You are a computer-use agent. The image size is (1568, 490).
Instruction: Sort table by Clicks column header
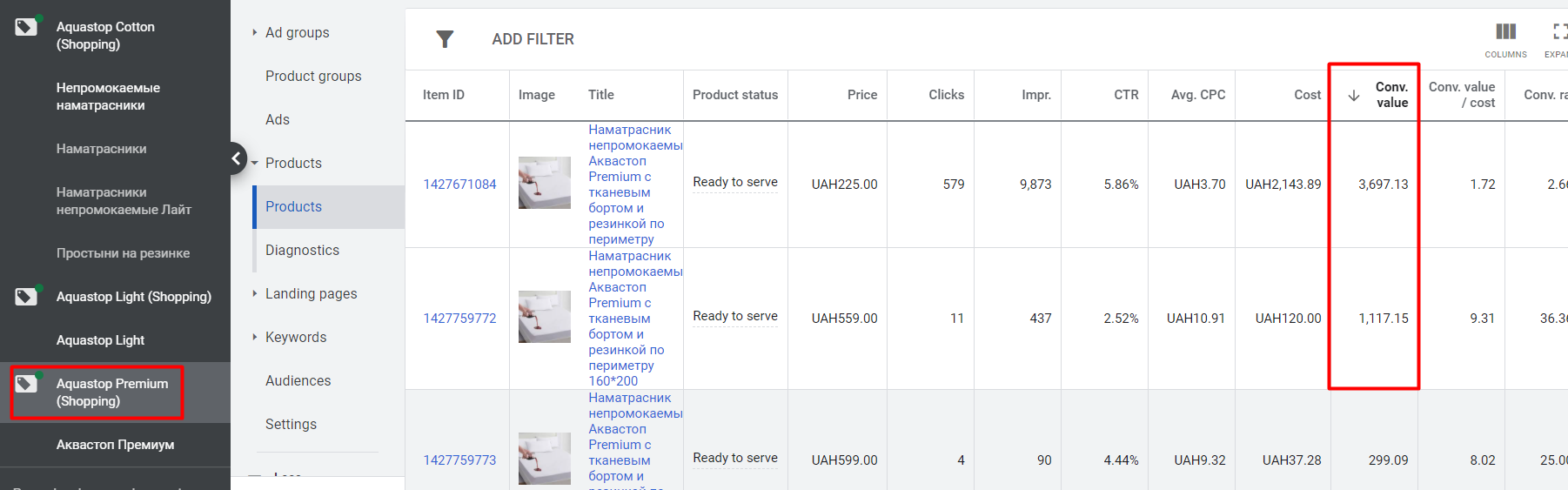pyautogui.click(x=946, y=95)
